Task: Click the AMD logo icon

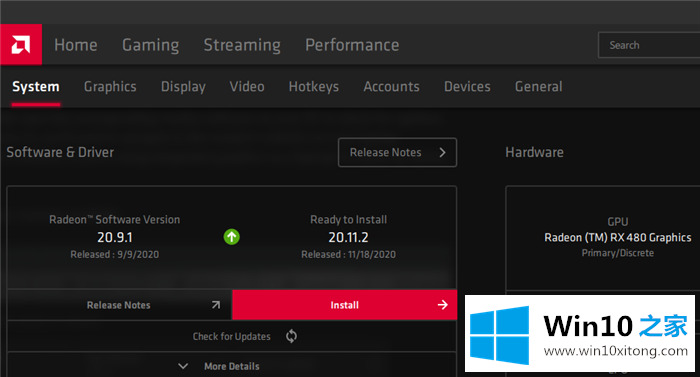Action: pyautogui.click(x=21, y=45)
